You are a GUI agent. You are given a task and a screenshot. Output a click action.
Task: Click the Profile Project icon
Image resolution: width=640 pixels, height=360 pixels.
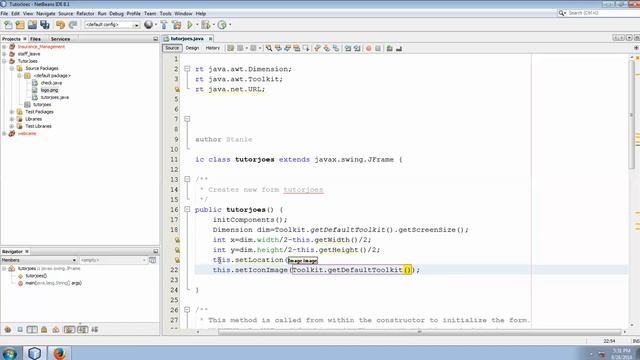222,25
